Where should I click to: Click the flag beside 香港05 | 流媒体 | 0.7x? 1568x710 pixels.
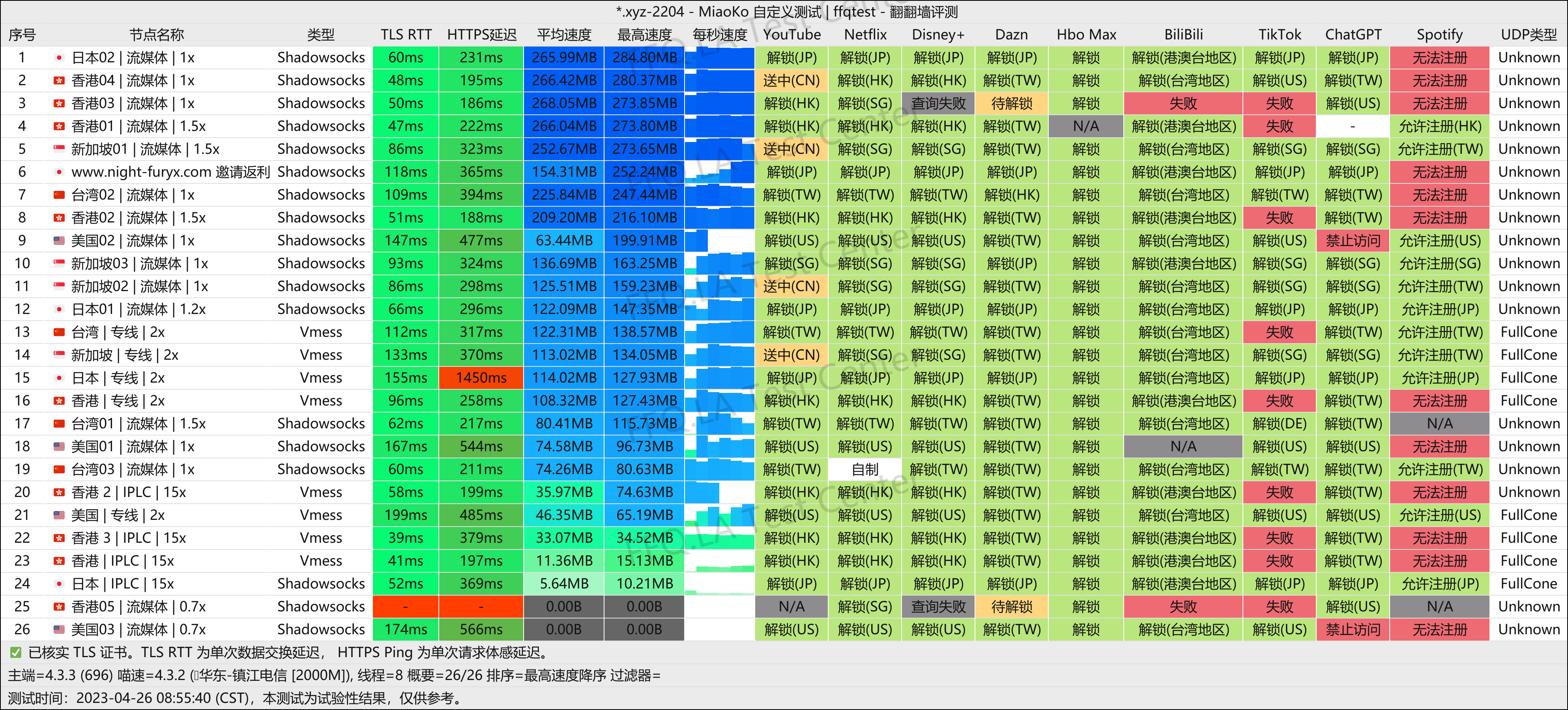(59, 607)
